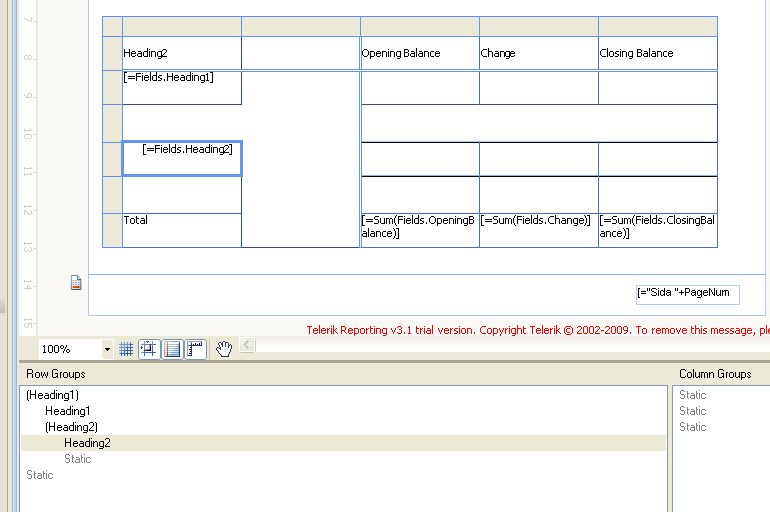Select the page number textbox in footer
Screen dimensions: 770x512
pos(687,293)
